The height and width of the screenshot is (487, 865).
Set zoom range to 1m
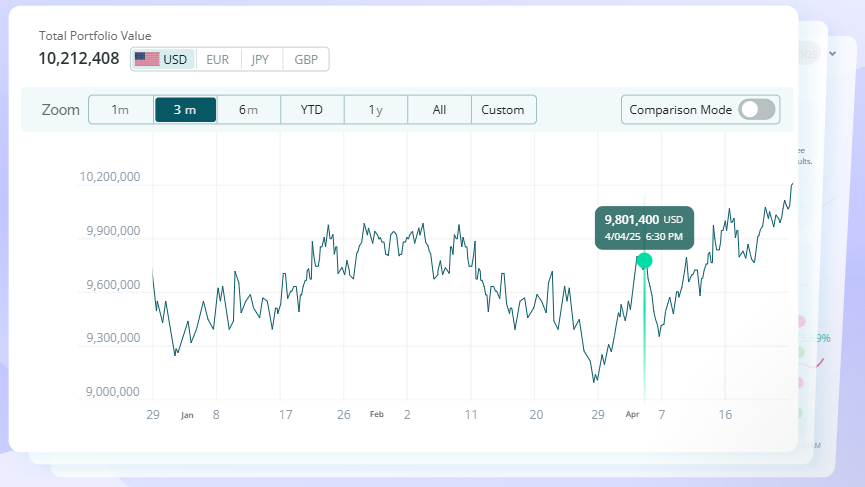click(x=120, y=110)
